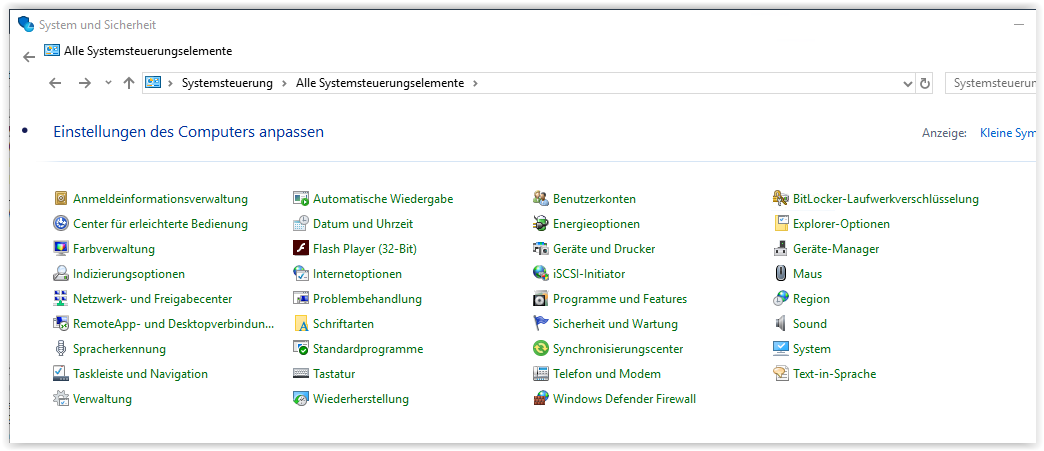Viewport: 1044px width, 451px height.
Task: Click the Netzwerk- und Freigabecenter icon
Action: click(61, 299)
